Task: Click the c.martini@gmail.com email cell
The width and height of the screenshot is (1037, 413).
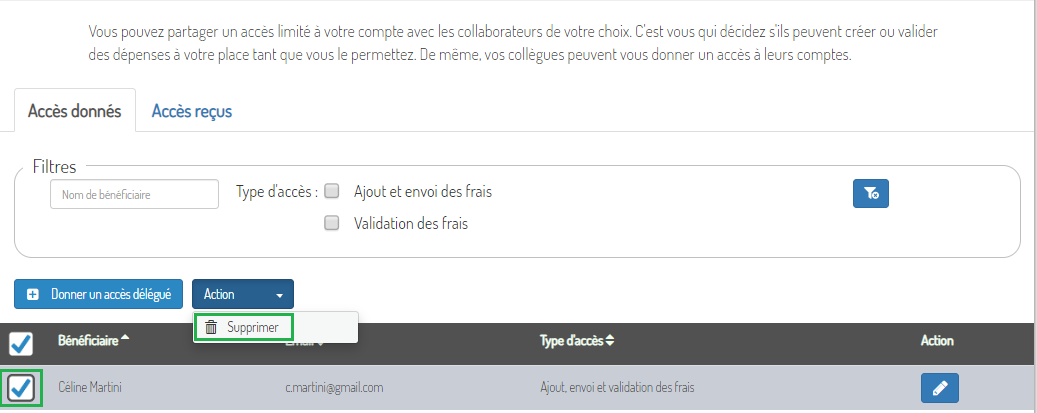Action: point(335,388)
